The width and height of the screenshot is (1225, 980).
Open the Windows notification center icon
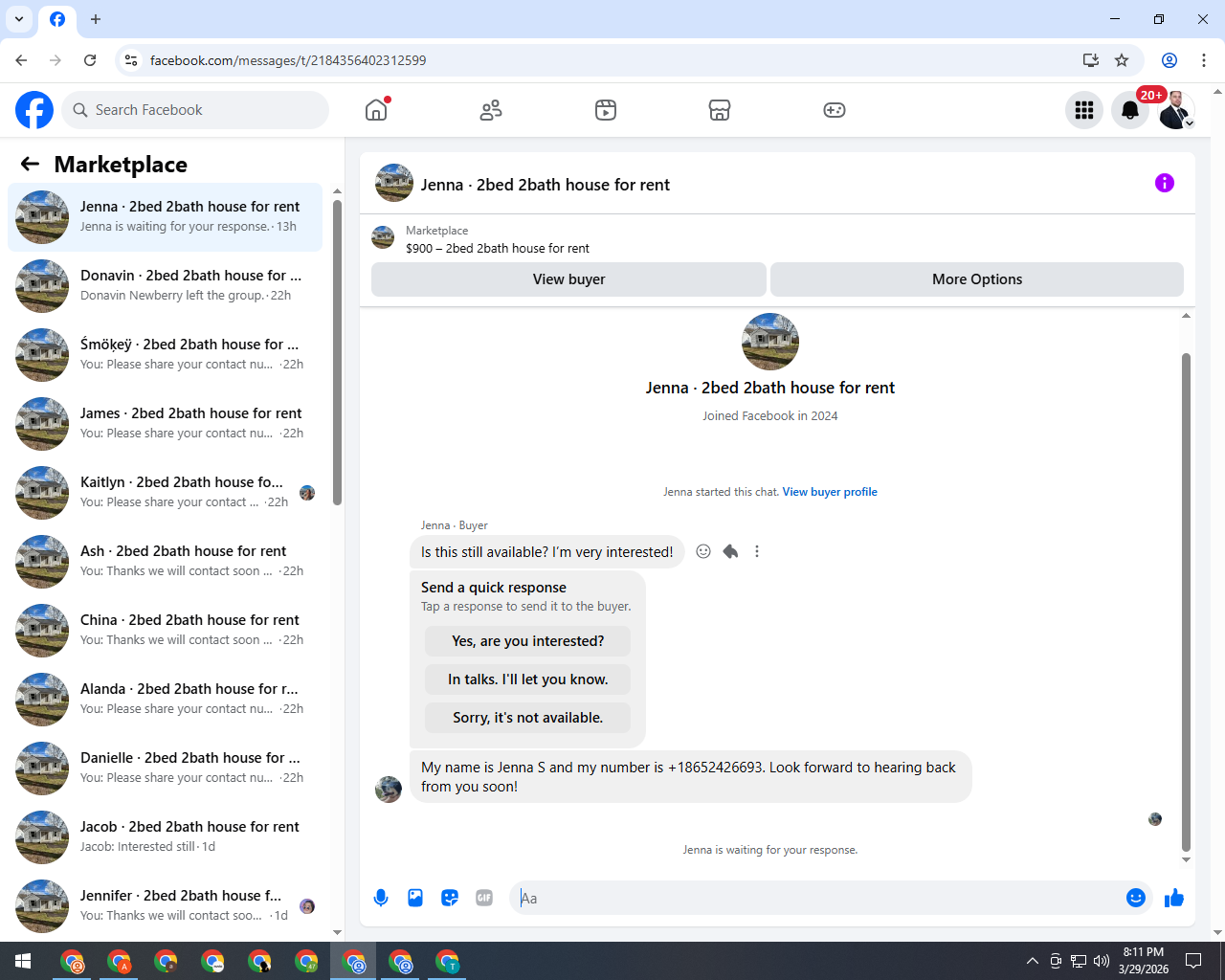(1193, 961)
